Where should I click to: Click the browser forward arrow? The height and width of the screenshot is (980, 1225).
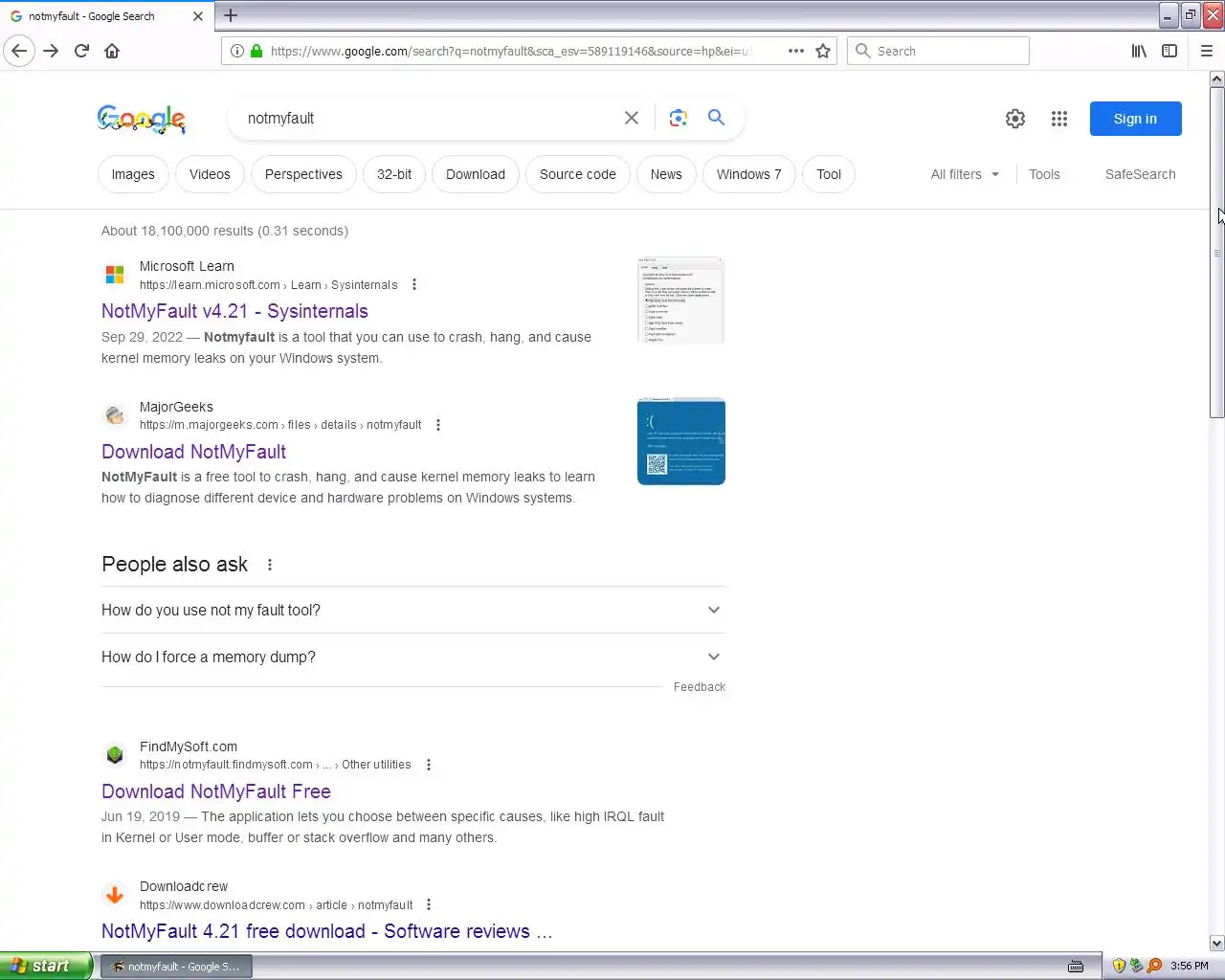pos(51,51)
